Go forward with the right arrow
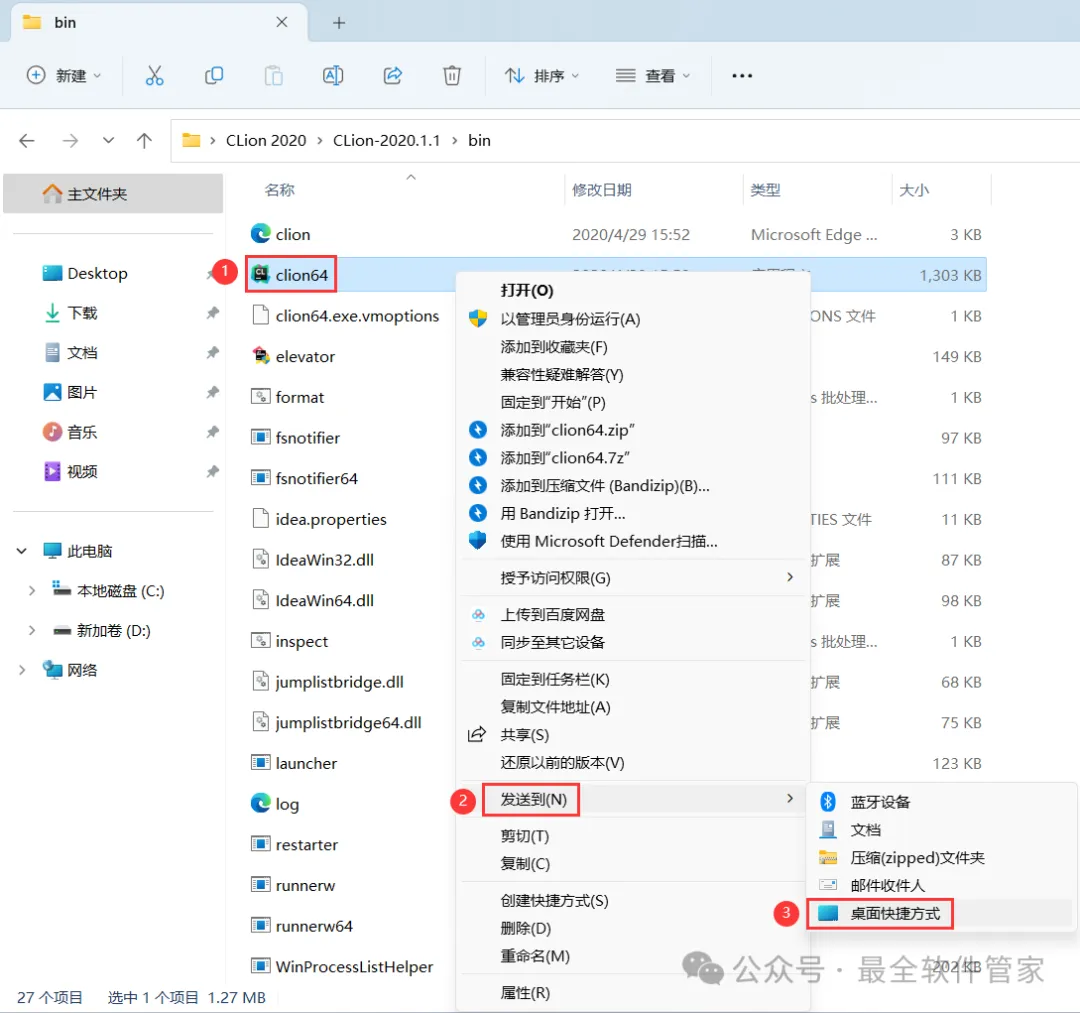Image resolution: width=1080 pixels, height=1013 pixels. 70,140
